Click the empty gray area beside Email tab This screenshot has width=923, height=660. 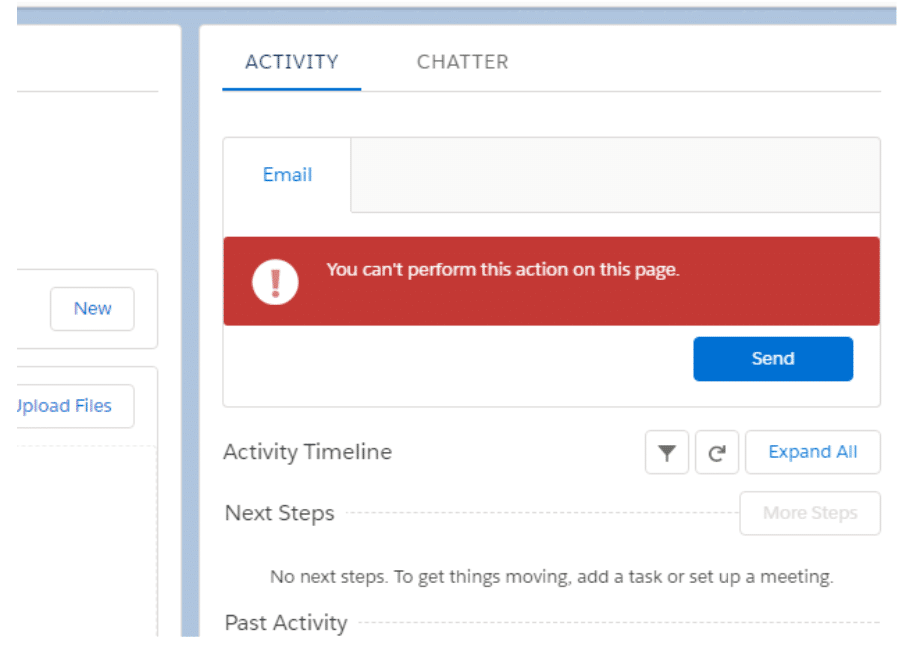615,175
